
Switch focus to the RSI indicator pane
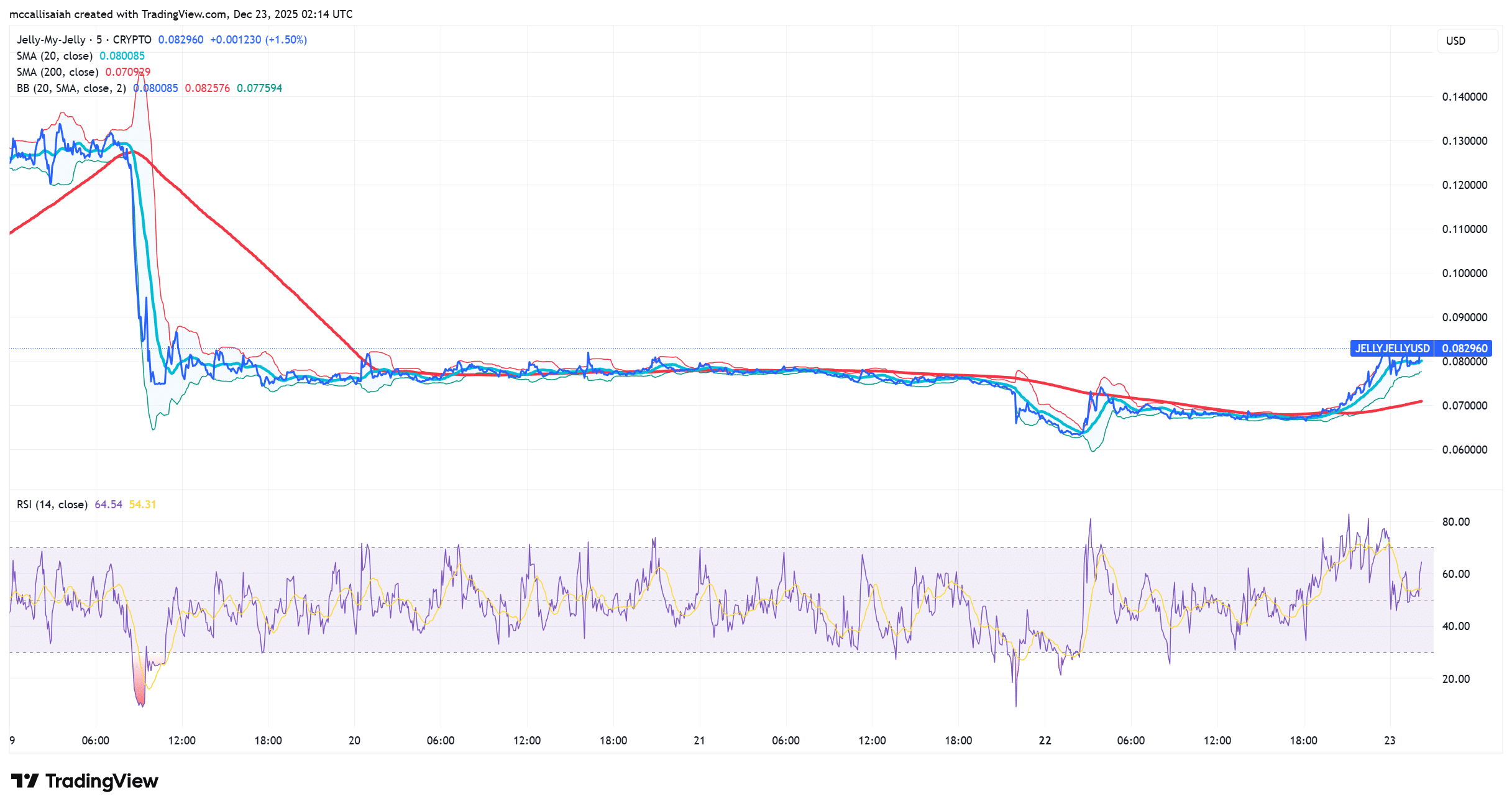click(x=746, y=621)
